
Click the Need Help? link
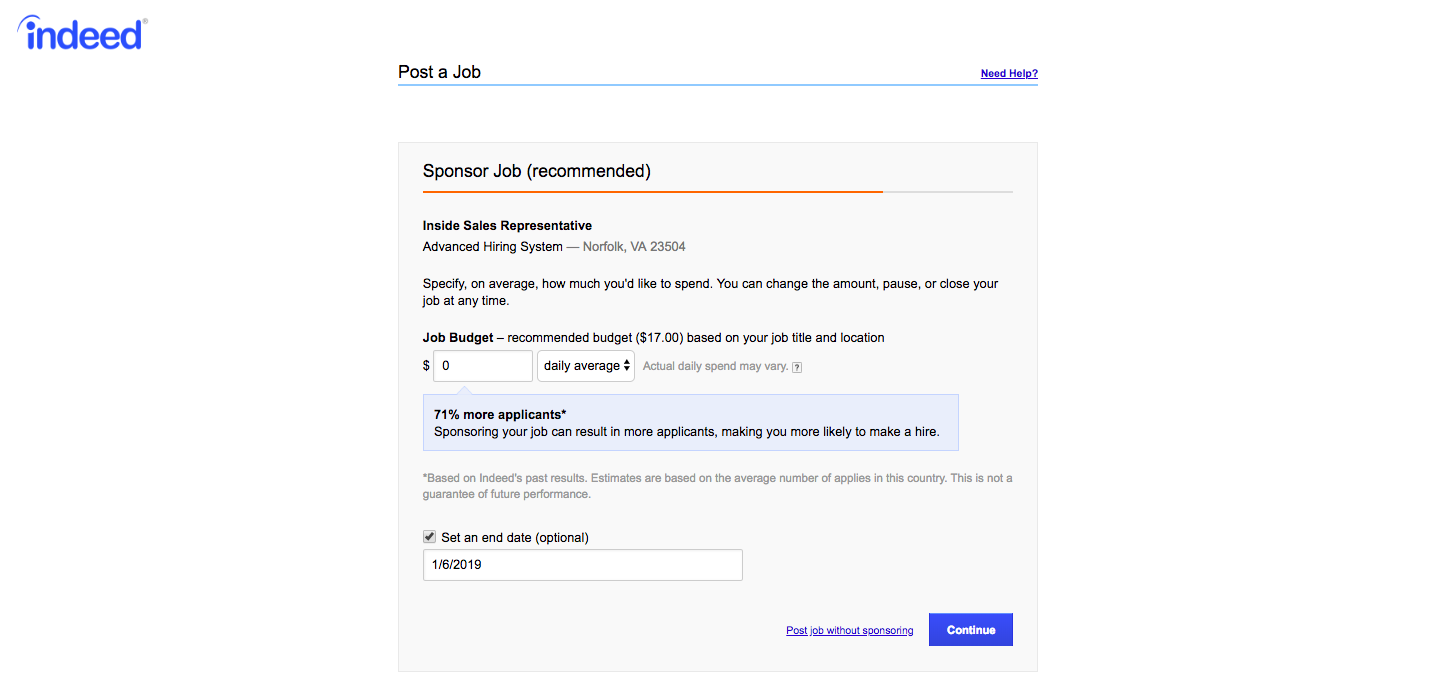click(1009, 74)
